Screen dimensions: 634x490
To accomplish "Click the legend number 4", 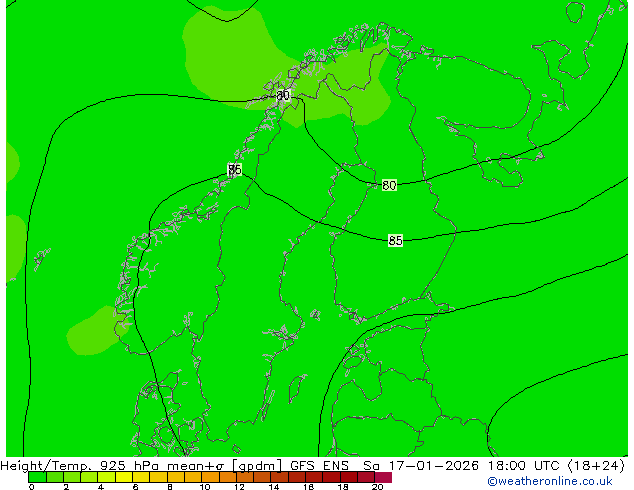I will click(x=101, y=487).
